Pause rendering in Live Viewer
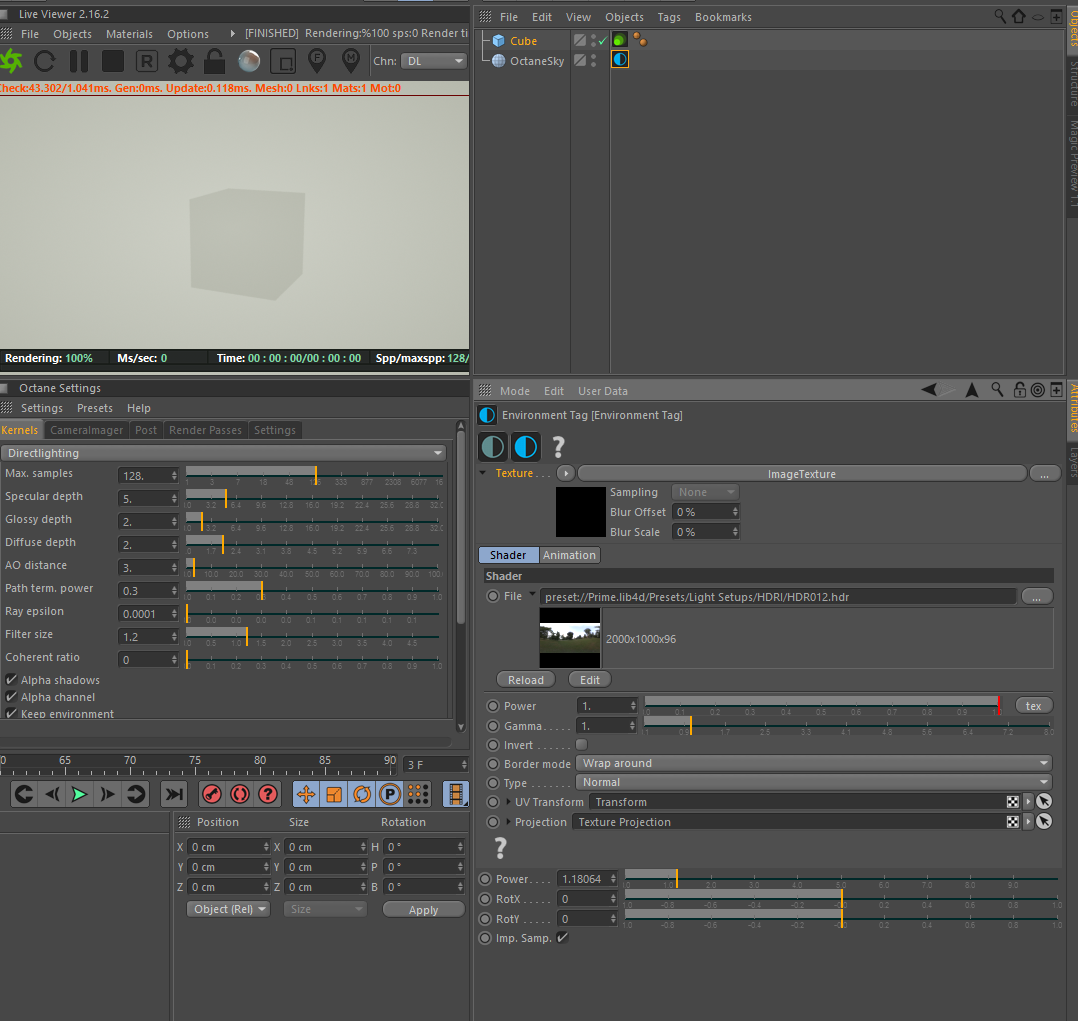 (79, 61)
